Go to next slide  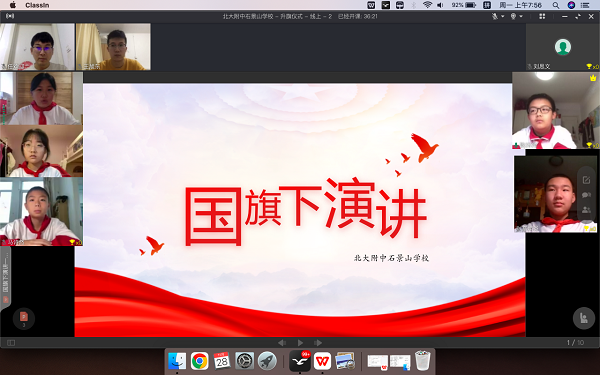(x=318, y=342)
